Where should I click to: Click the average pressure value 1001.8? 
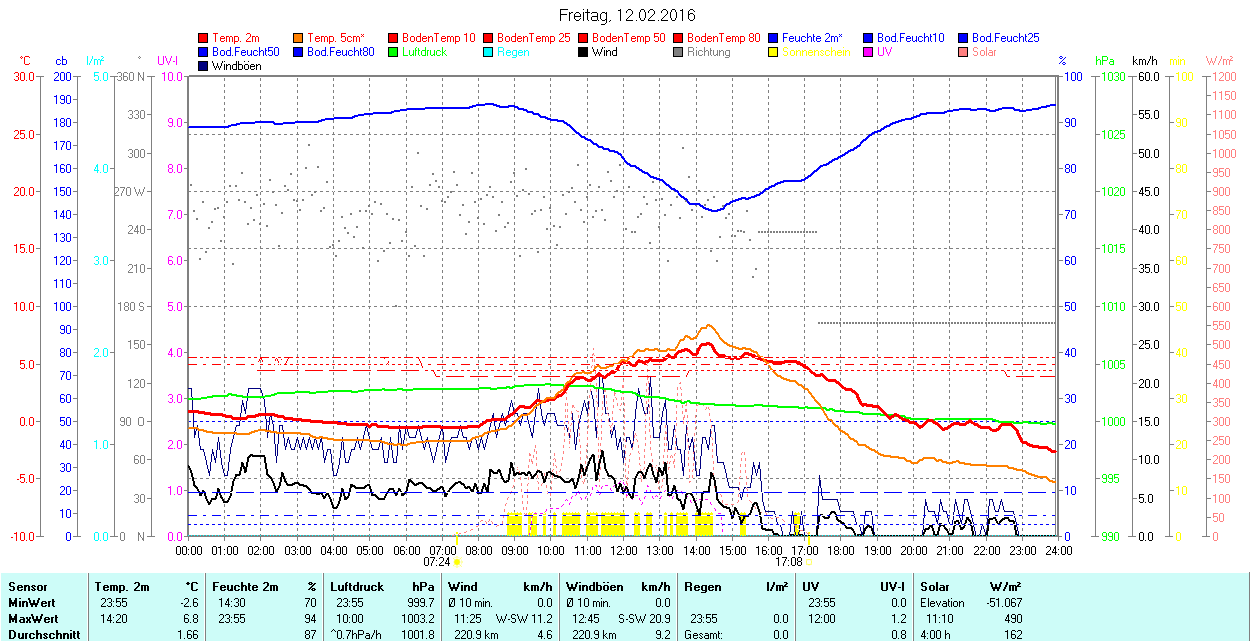pyautogui.click(x=416, y=635)
